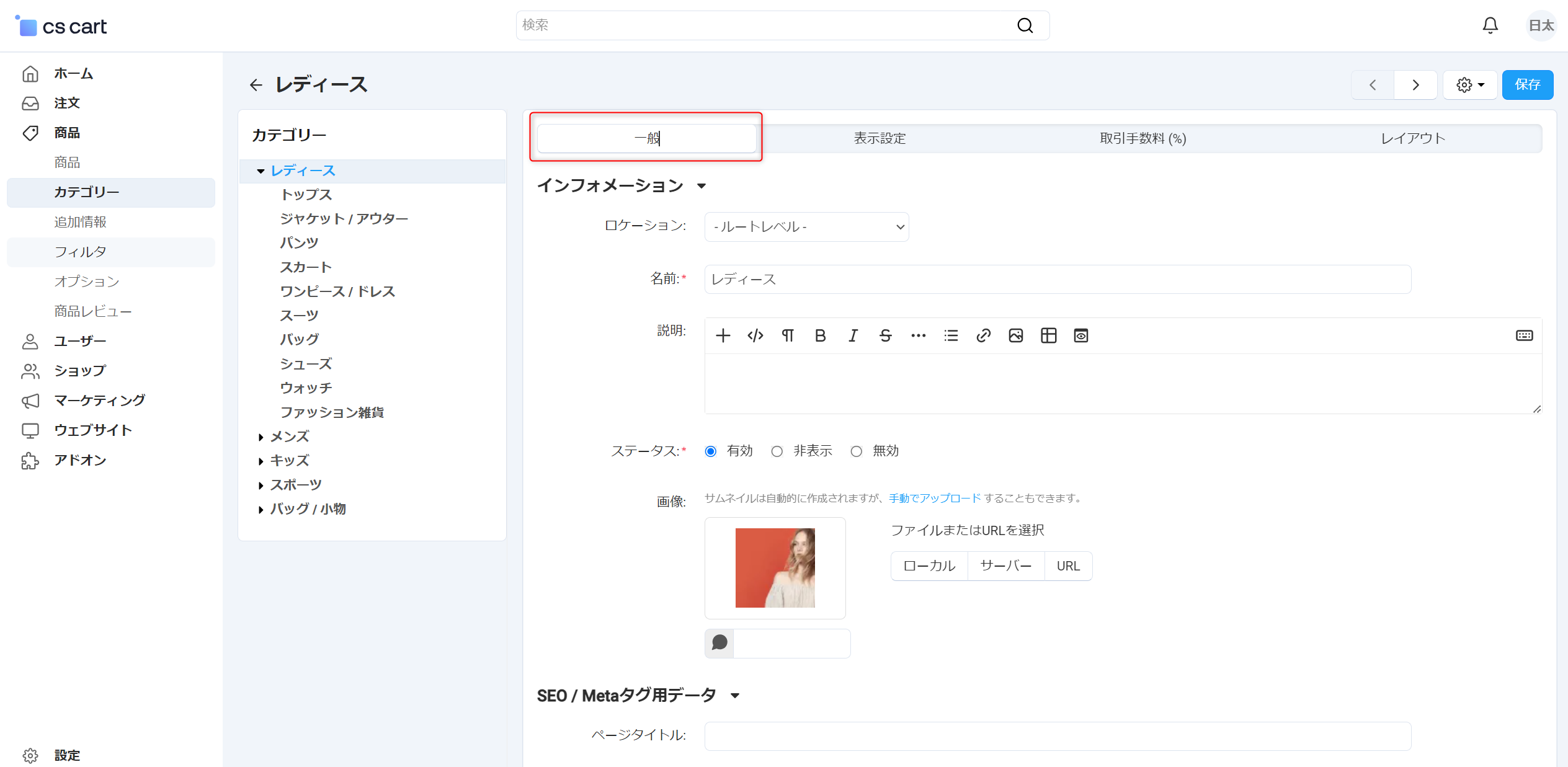The width and height of the screenshot is (1568, 767).
Task: Toggle strikethrough in description editor
Action: click(x=885, y=335)
